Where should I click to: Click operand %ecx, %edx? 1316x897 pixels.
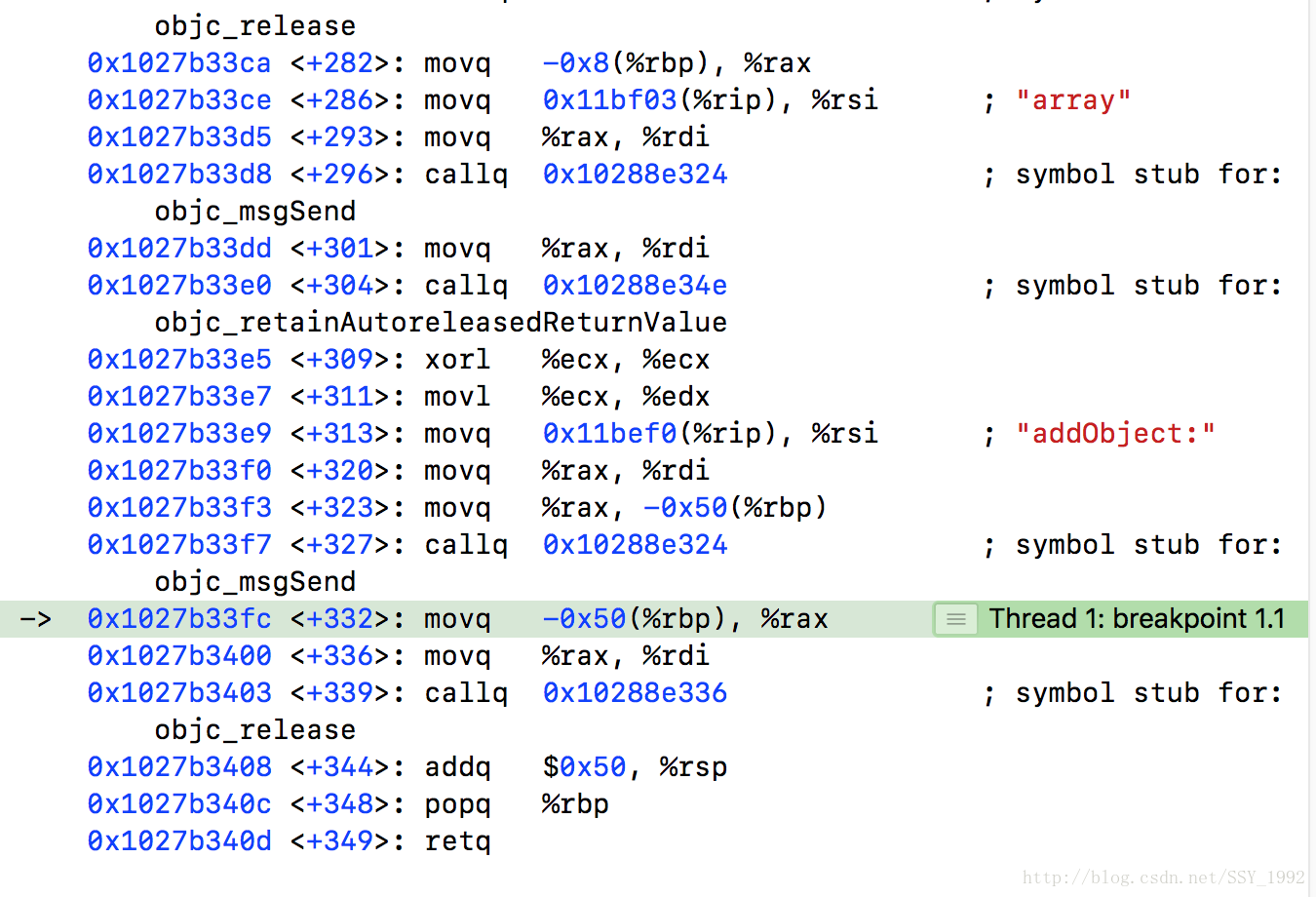pos(627,397)
